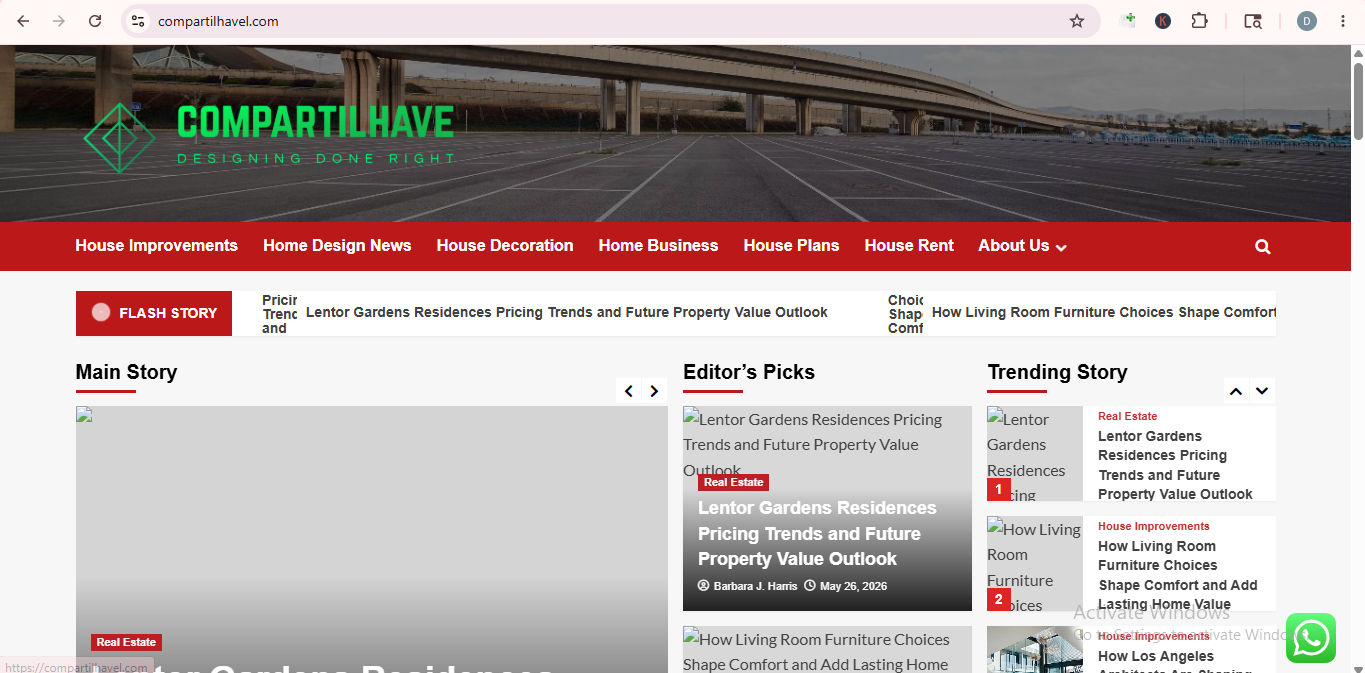1365x673 pixels.
Task: Click Trending Story thumbnail numbered 2
Action: 1035,563
